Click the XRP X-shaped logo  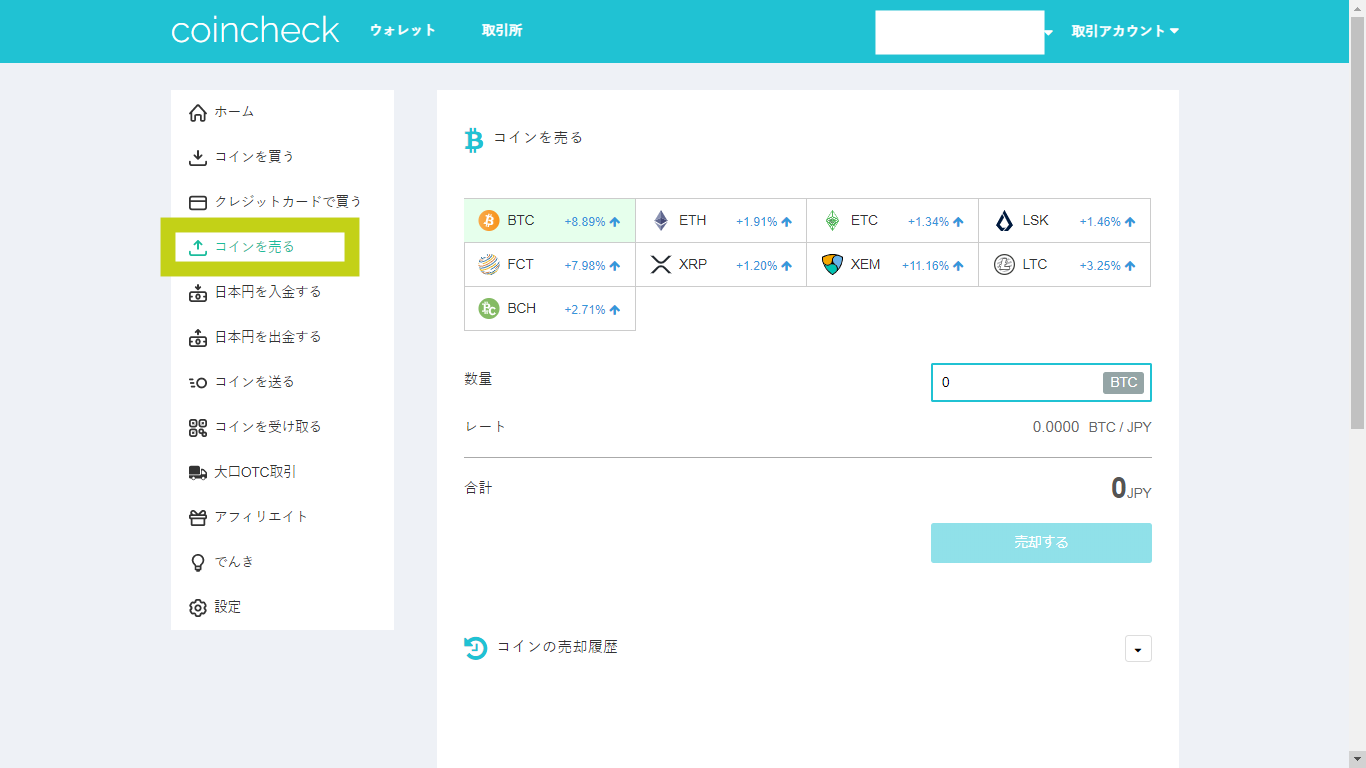click(661, 264)
